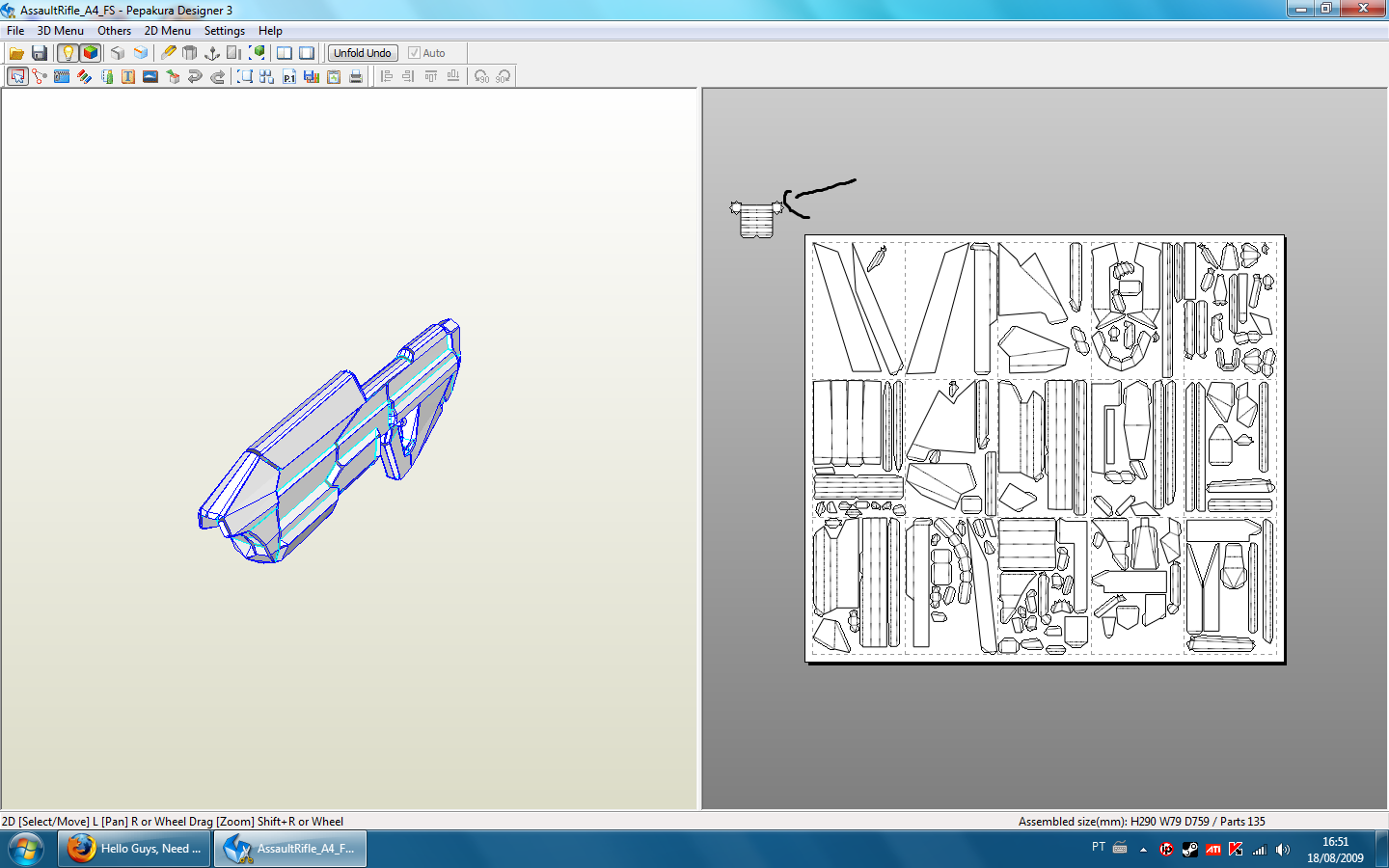Save the file with the floppy disk icon
The height and width of the screenshot is (868, 1389).
[x=40, y=53]
